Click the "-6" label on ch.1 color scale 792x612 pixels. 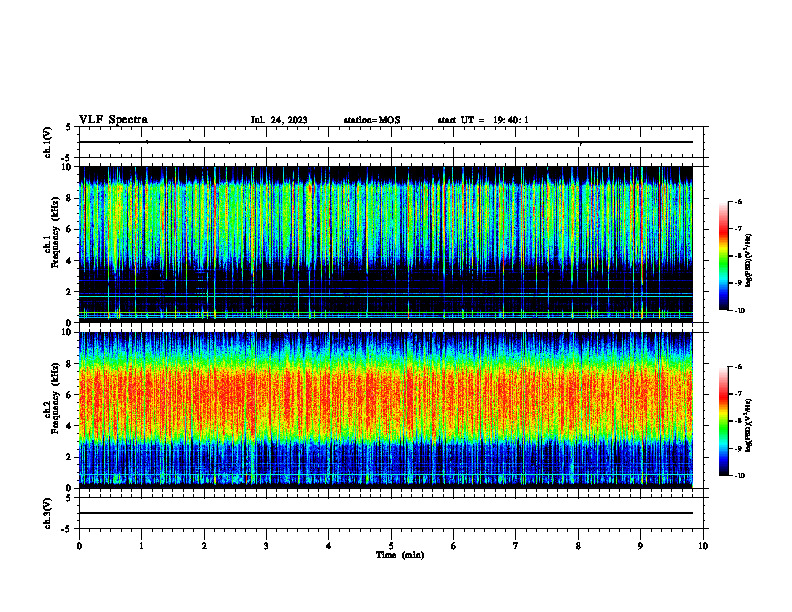coord(738,201)
